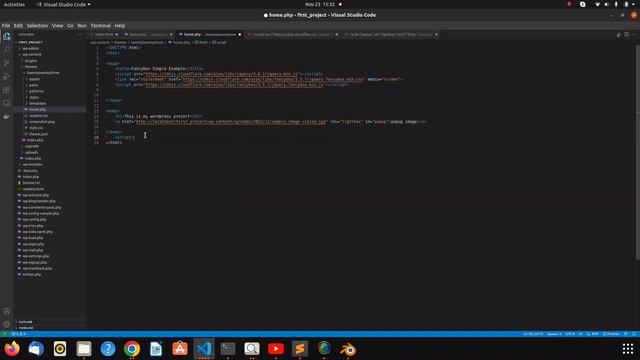640x360 pixels.
Task: Open the Help menu
Action: (120, 26)
